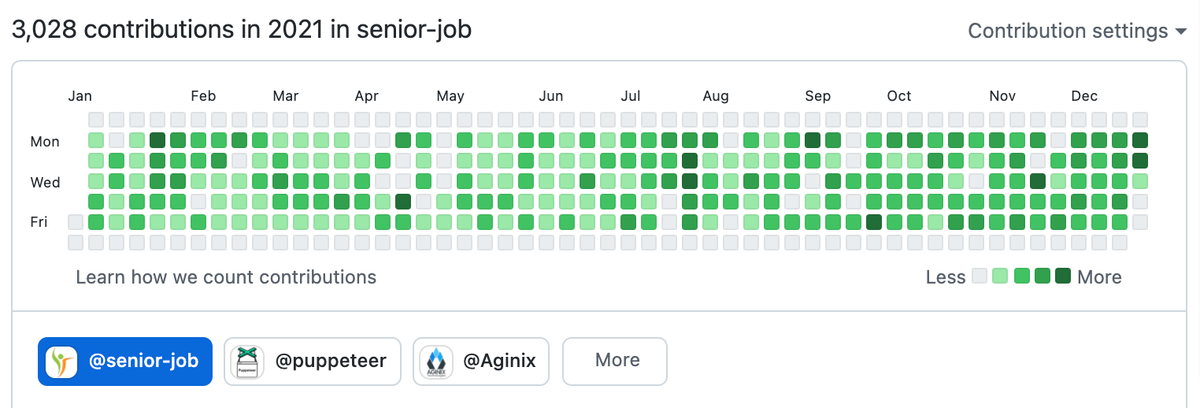Click the gray legend swatch beside Less
The width and height of the screenshot is (1200, 408).
click(980, 277)
